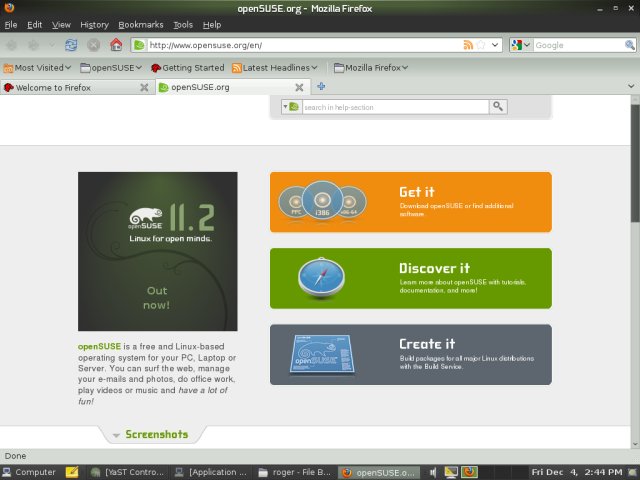Click the compass icon in Discover it
The height and width of the screenshot is (480, 640).
tap(322, 277)
